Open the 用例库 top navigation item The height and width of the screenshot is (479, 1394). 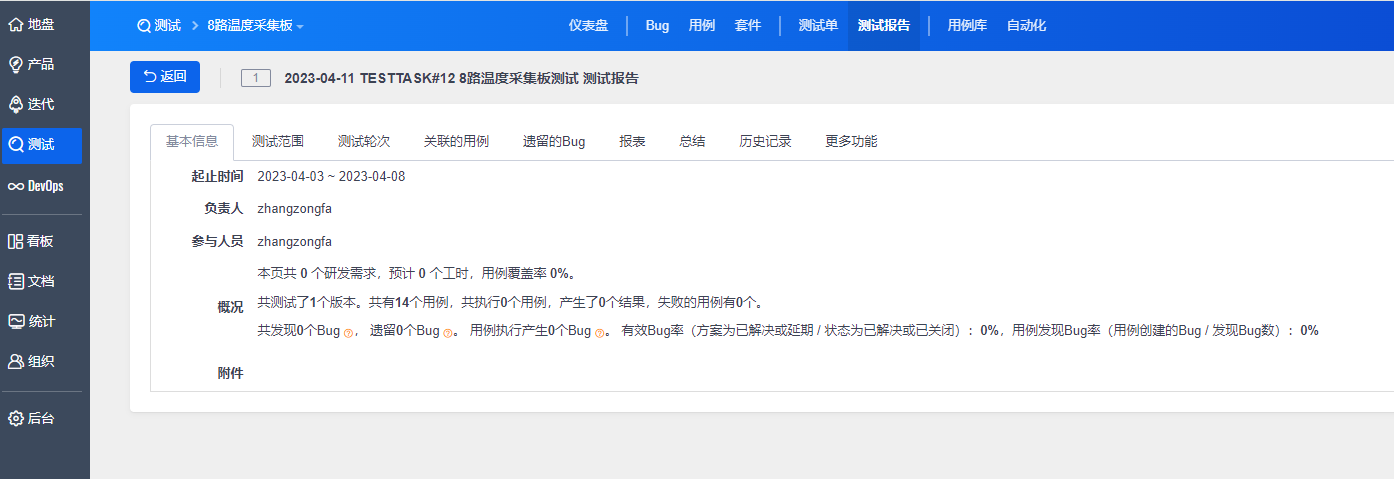tap(967, 26)
